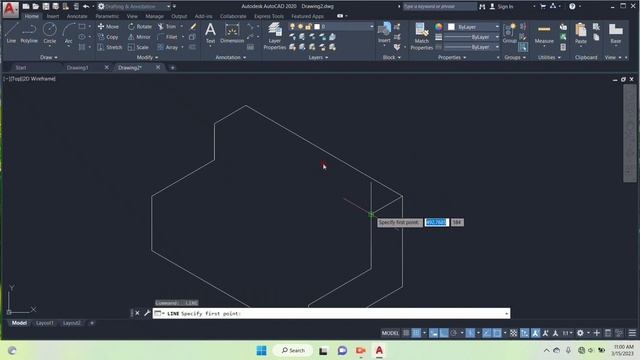Toggle polar tracking in status bar
This screenshot has height=360, width=640.
click(453, 333)
